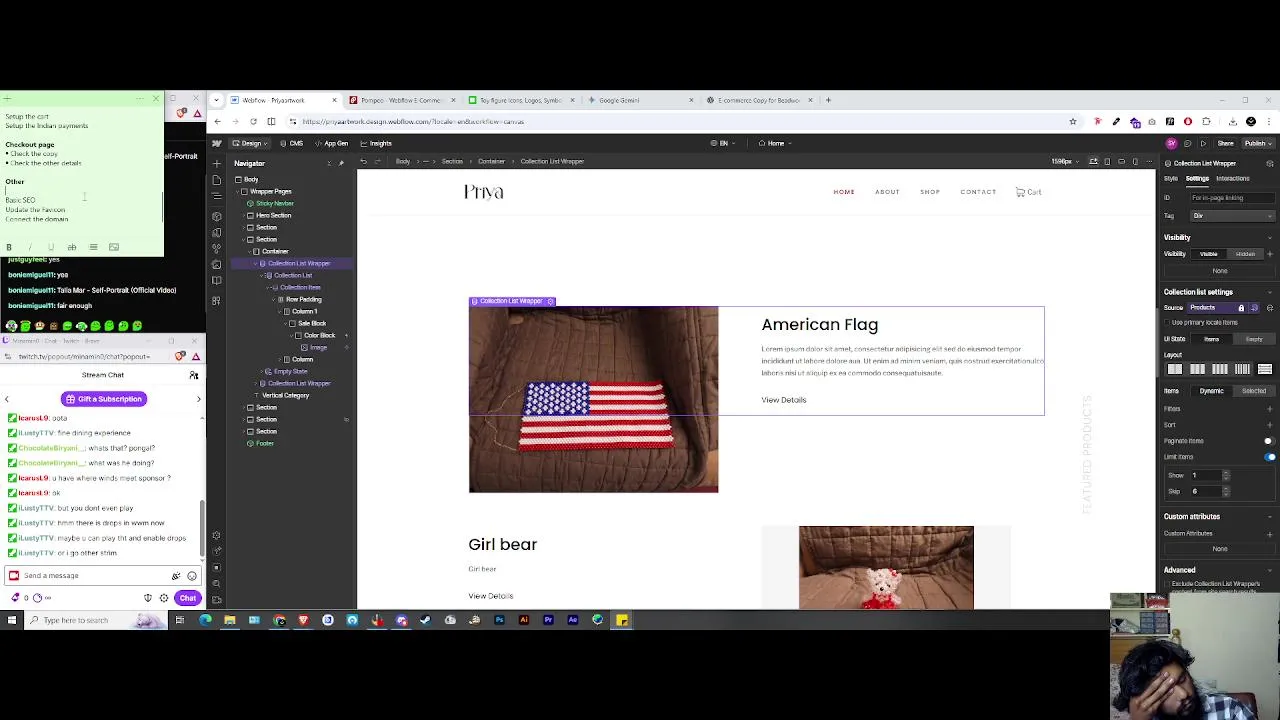Select the first grid layout option
The height and width of the screenshot is (720, 1280).
coord(1175,369)
